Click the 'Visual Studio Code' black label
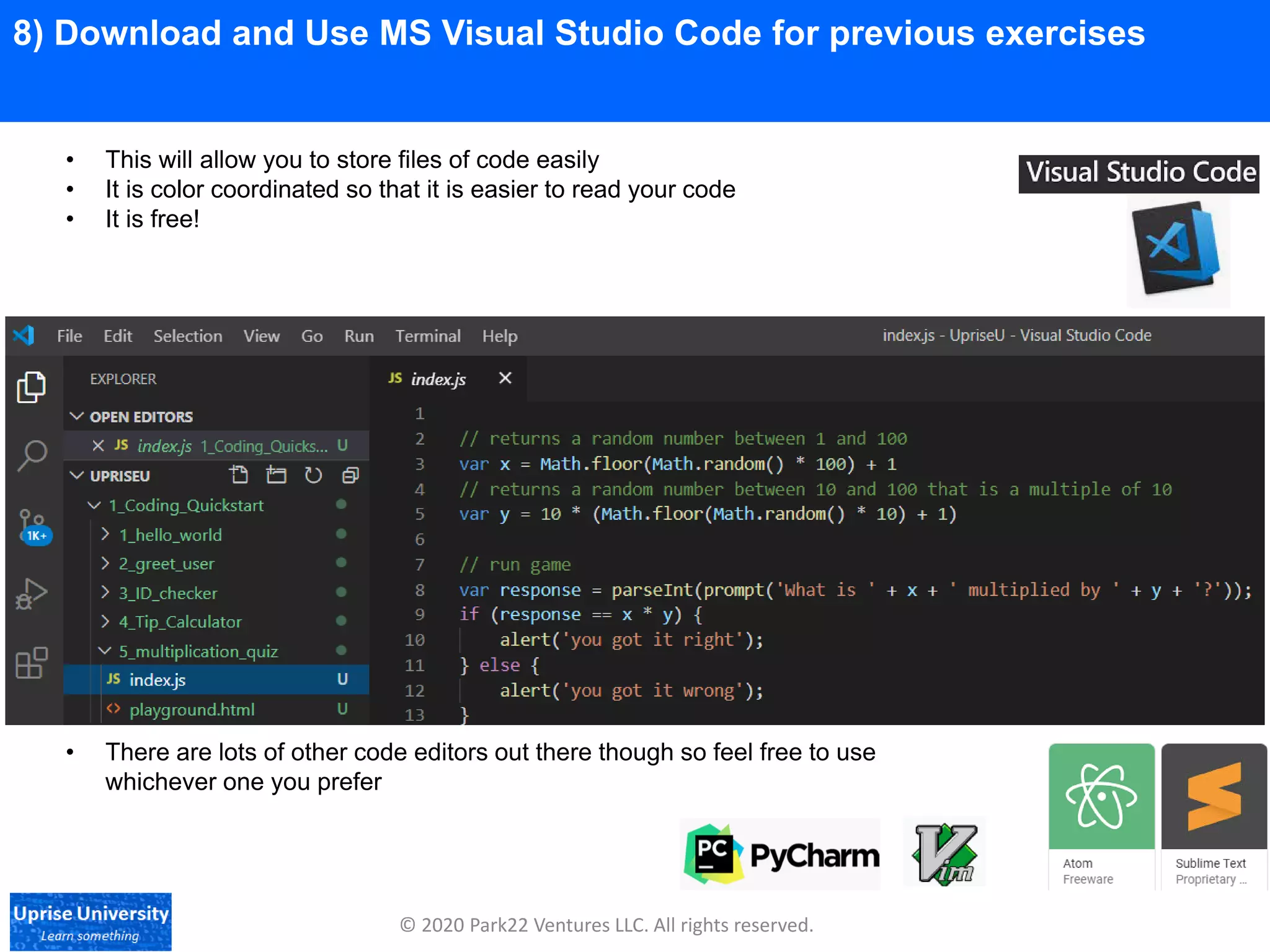Screen dimensions: 1270x952 click(x=1139, y=174)
